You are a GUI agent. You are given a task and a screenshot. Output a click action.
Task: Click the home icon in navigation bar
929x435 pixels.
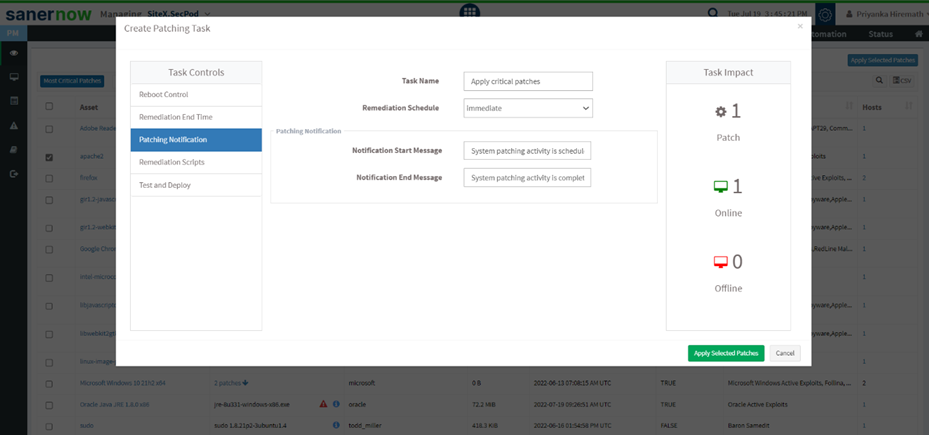[918, 34]
